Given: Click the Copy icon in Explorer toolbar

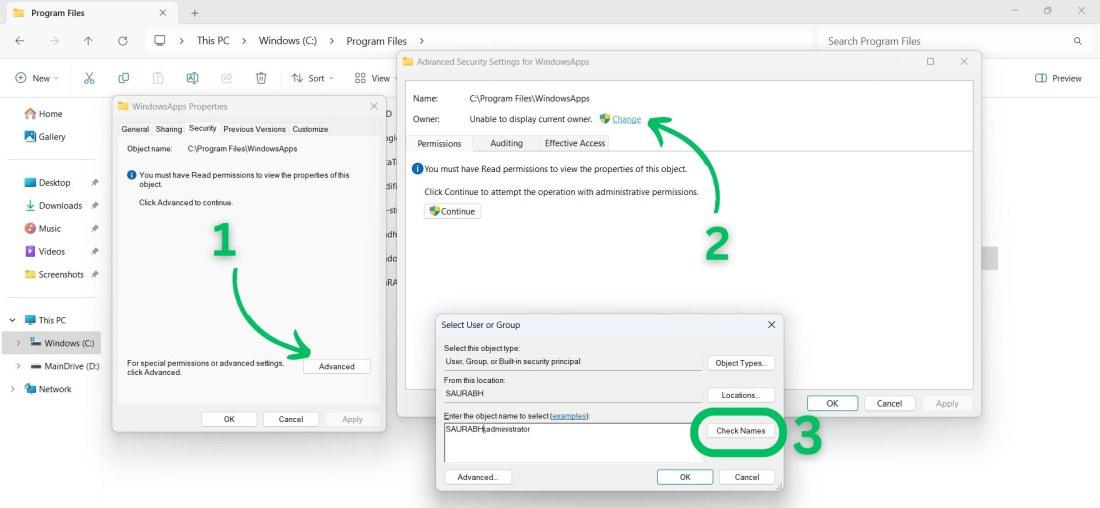Looking at the screenshot, I should pyautogui.click(x=123, y=78).
